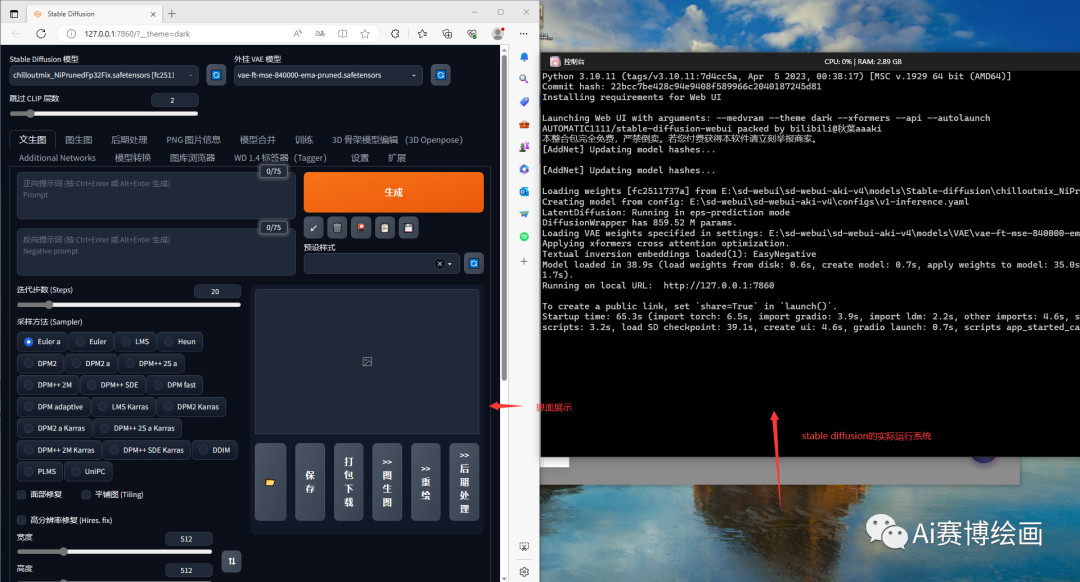Swap width and height with arrows button
Viewport: 1080px width, 582px height.
[x=231, y=561]
